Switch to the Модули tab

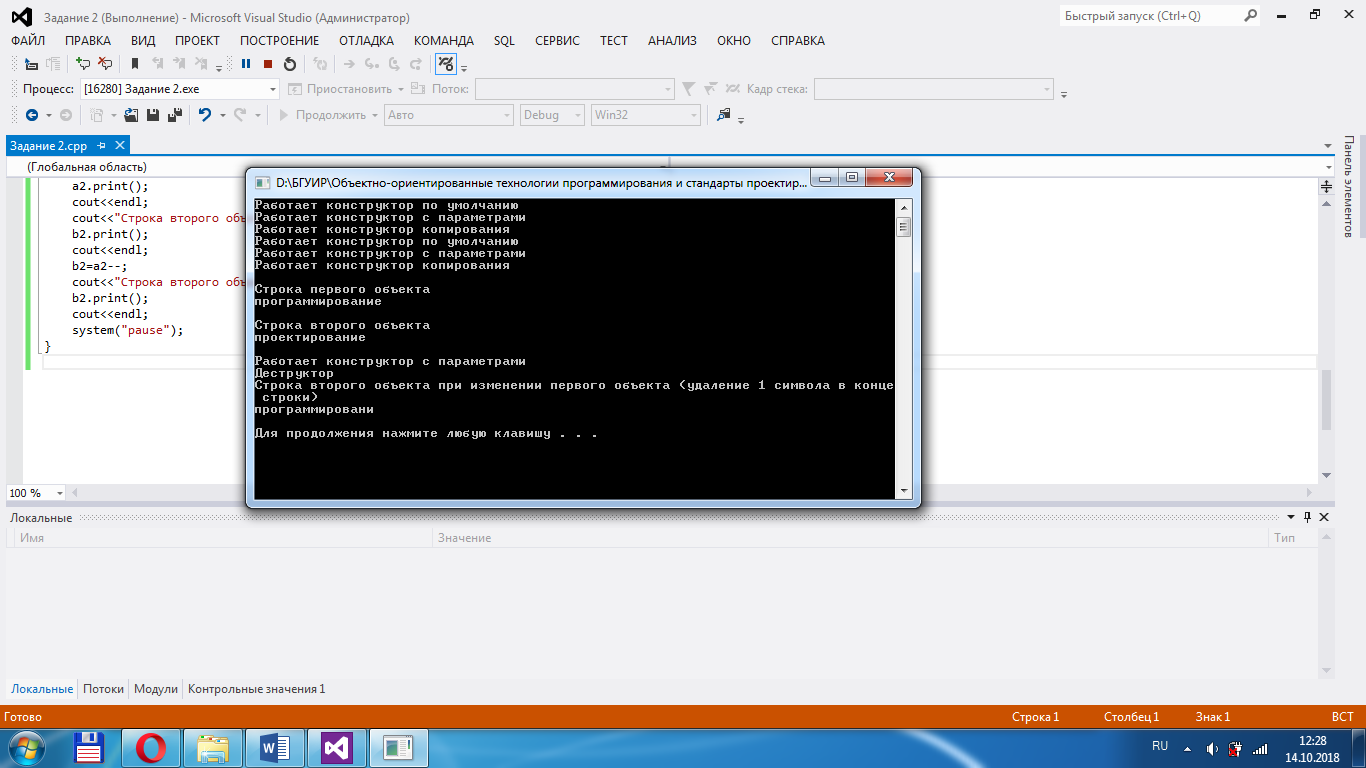[156, 689]
